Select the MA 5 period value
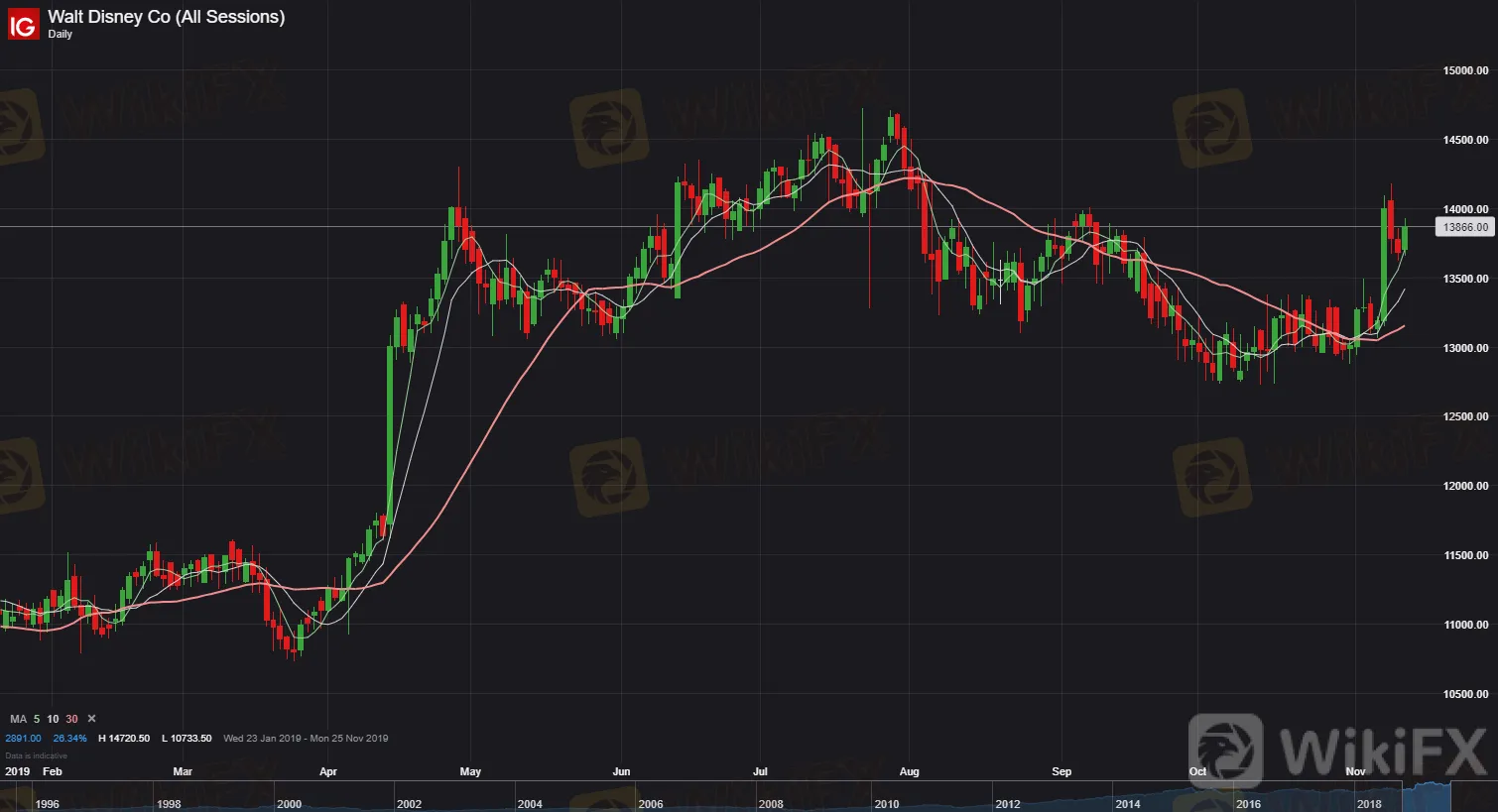The height and width of the screenshot is (812, 1498). [x=37, y=719]
